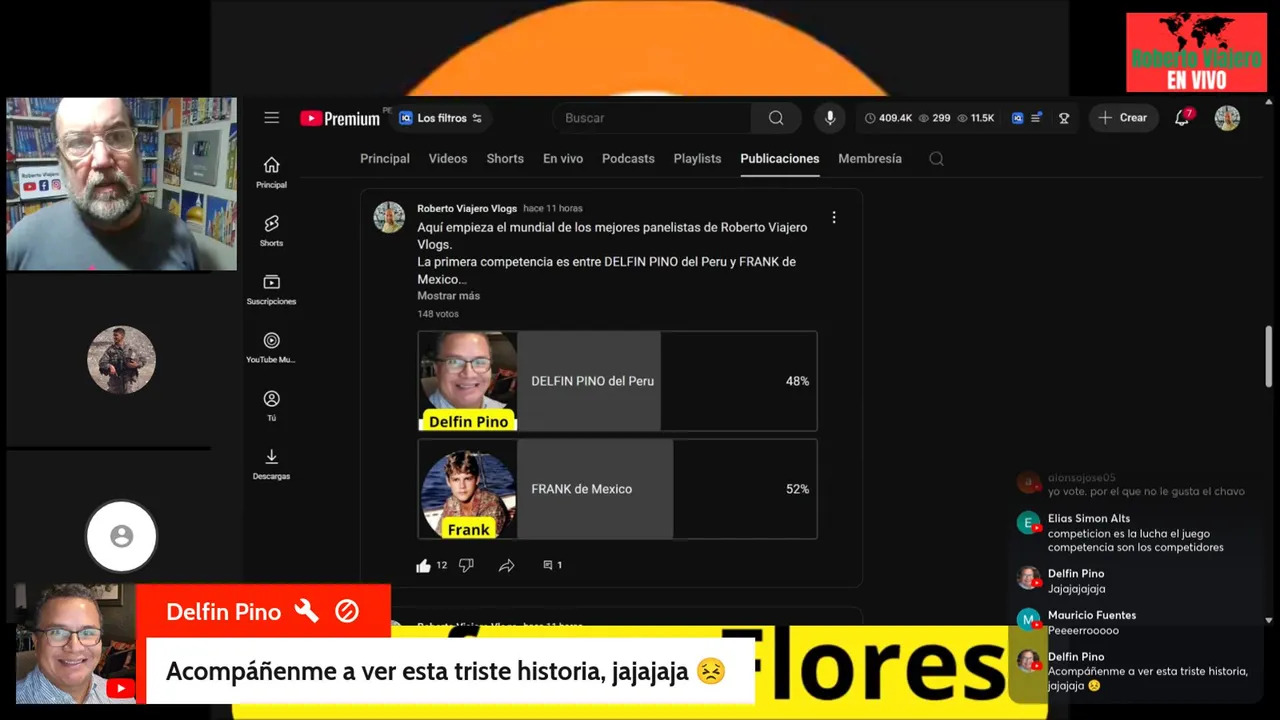The width and height of the screenshot is (1280, 720).
Task: Click the 299 views stat
Action: (x=934, y=118)
